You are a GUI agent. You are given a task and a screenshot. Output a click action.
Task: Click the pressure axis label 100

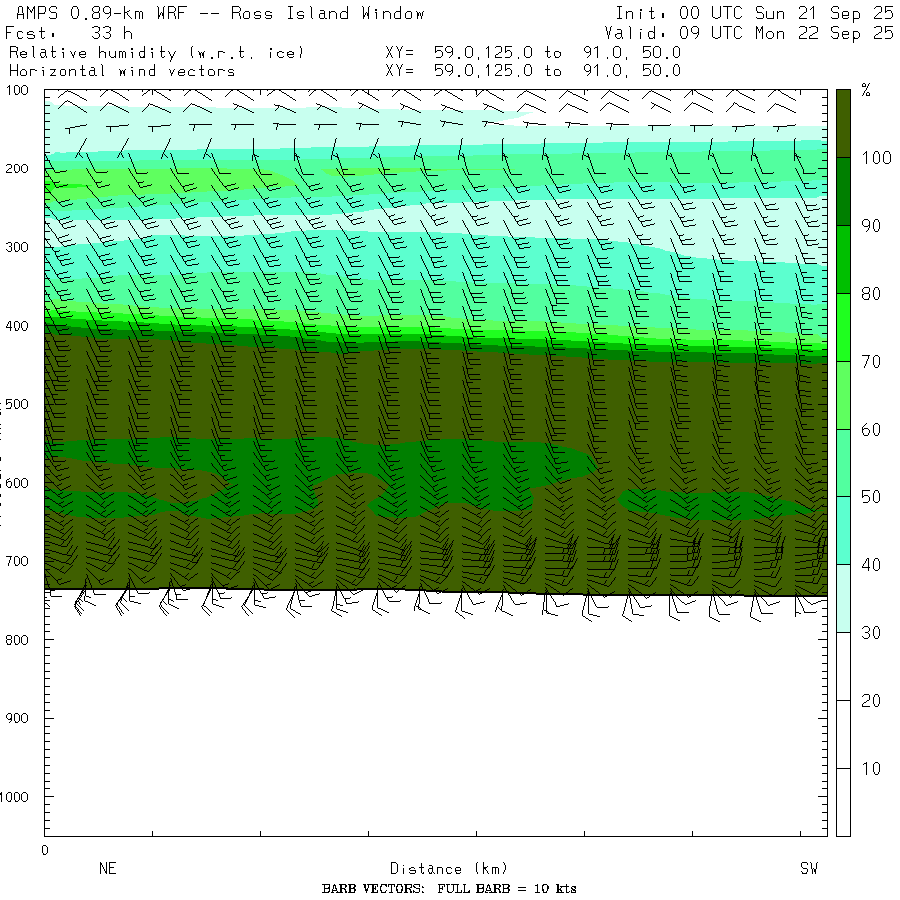coord(17,90)
